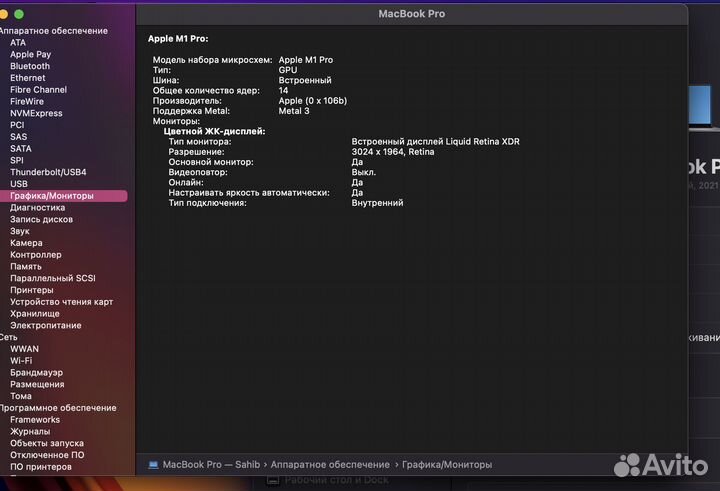720x491 pixels.
Task: Click the MacBook Pro window title
Action: pos(411,14)
